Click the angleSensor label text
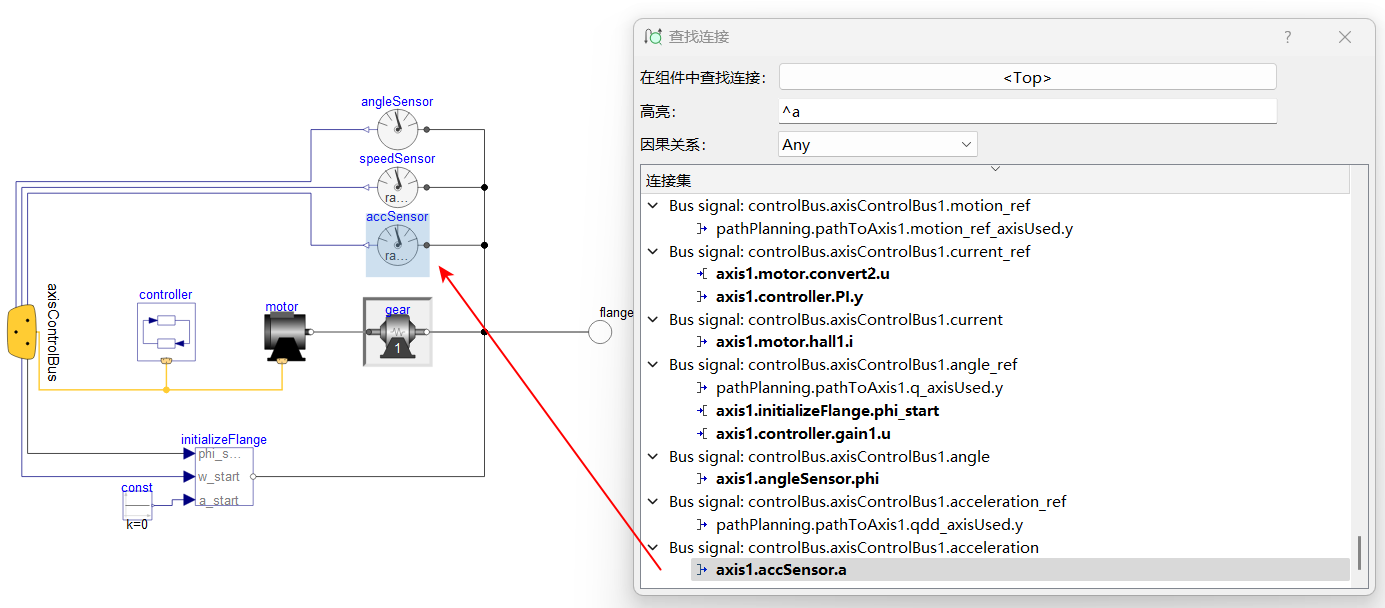The image size is (1385, 608). tap(397, 102)
